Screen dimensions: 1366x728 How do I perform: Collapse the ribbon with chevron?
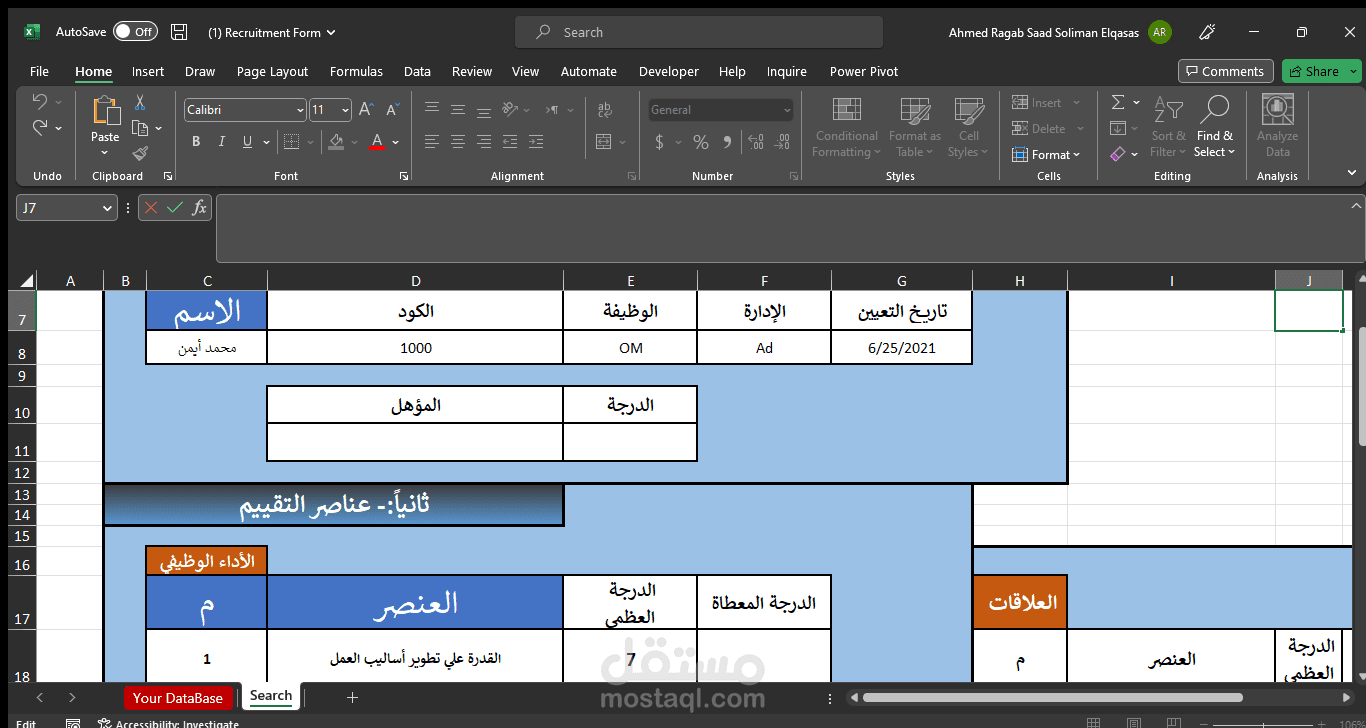(x=1352, y=174)
